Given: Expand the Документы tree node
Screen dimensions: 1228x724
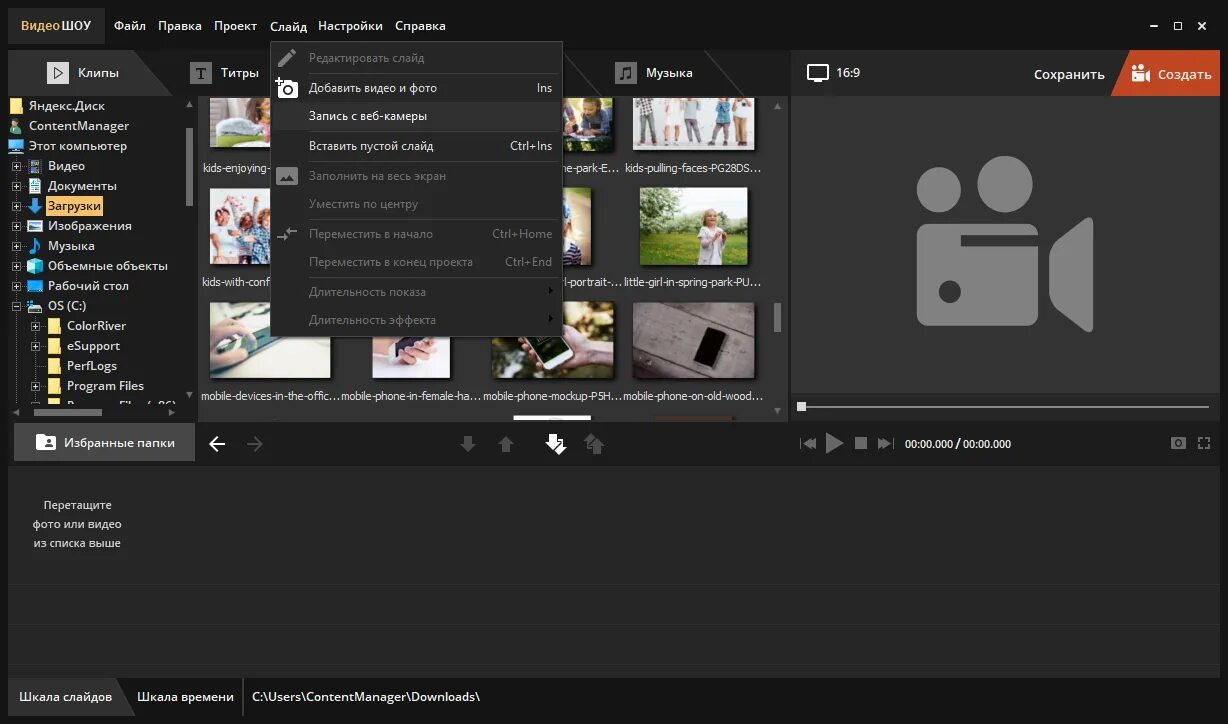Looking at the screenshot, I should click(17, 186).
